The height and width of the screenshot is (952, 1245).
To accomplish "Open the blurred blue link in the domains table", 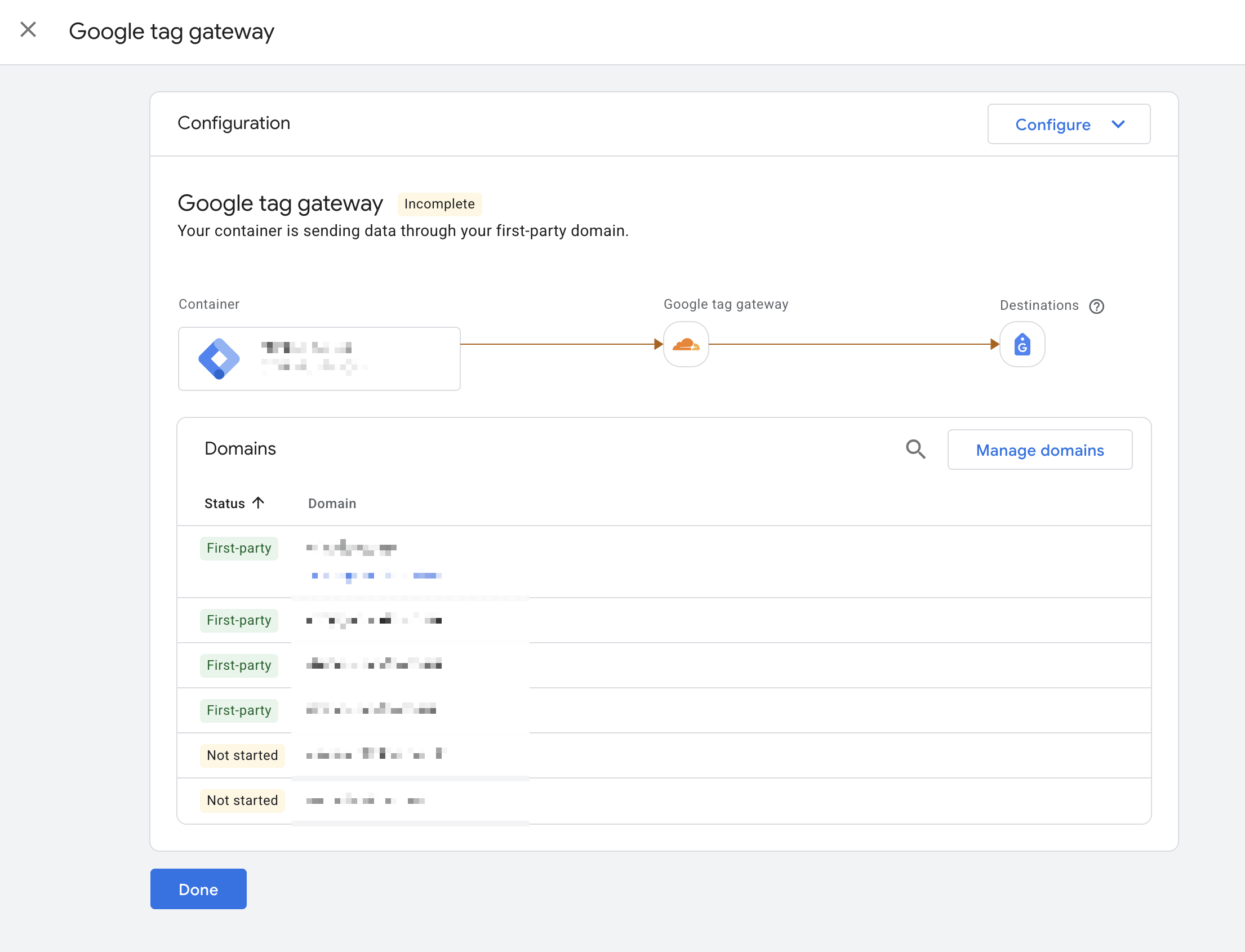I will pos(376,576).
